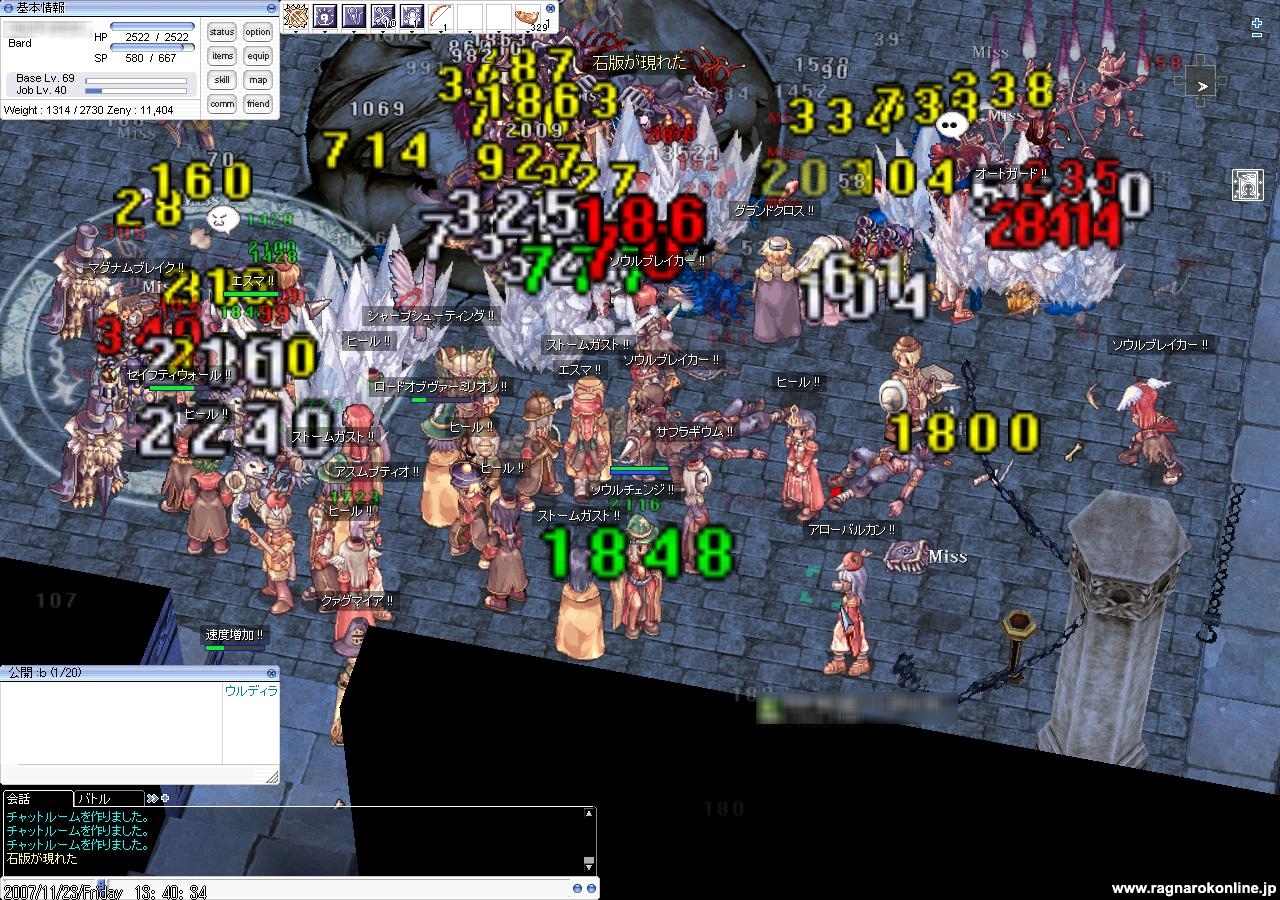Click the yellow 1800 damage number
1280x900 pixels.
tap(966, 433)
